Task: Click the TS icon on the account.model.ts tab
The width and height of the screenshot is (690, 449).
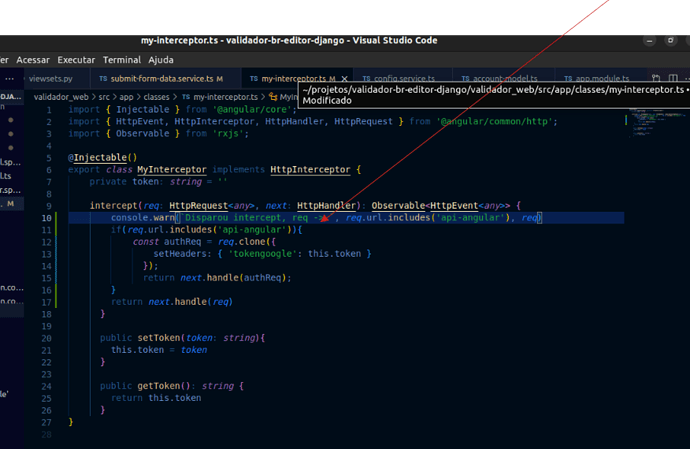Action: (x=465, y=79)
